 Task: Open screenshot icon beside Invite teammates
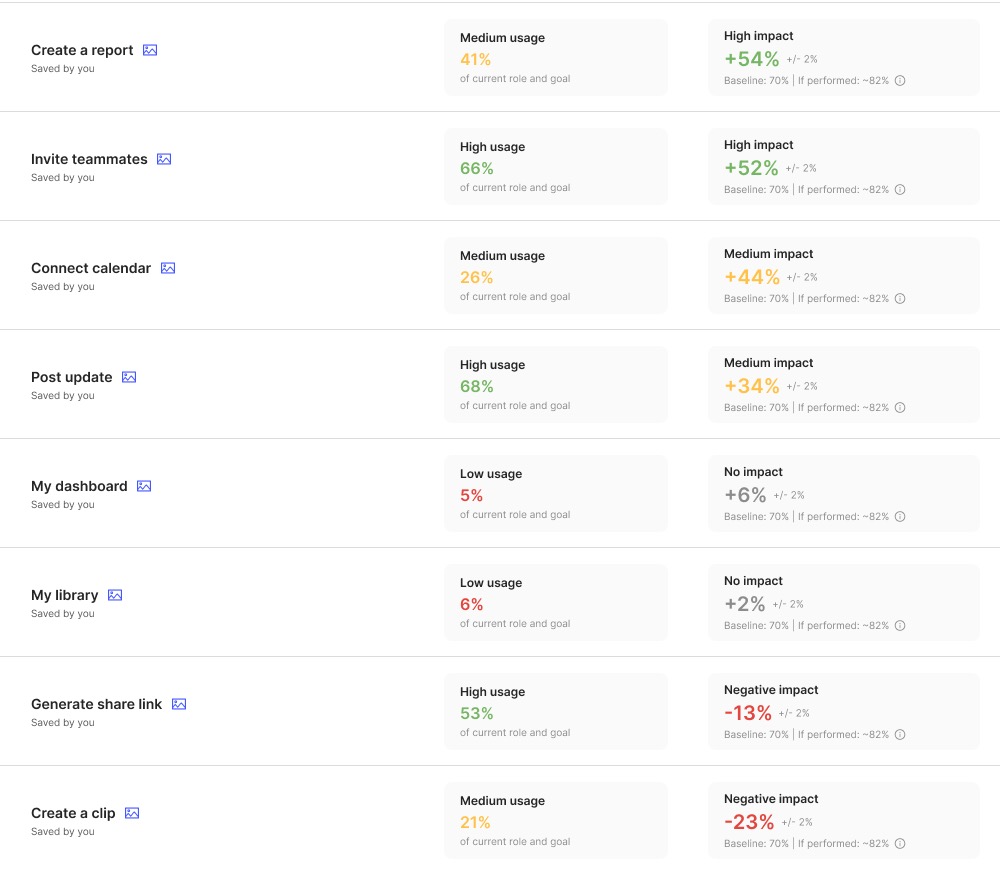164,159
